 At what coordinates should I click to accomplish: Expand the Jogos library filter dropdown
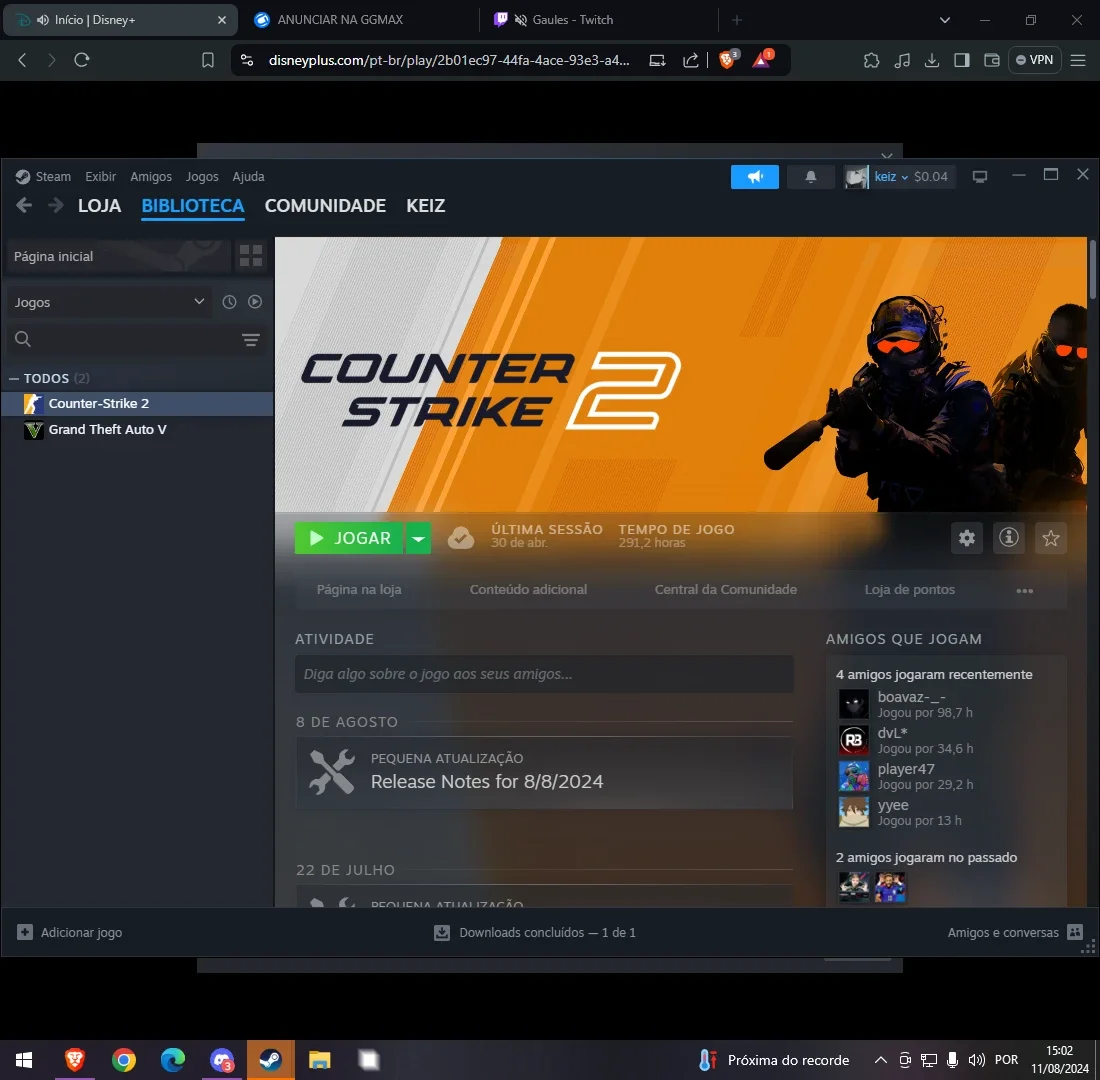[x=109, y=302]
